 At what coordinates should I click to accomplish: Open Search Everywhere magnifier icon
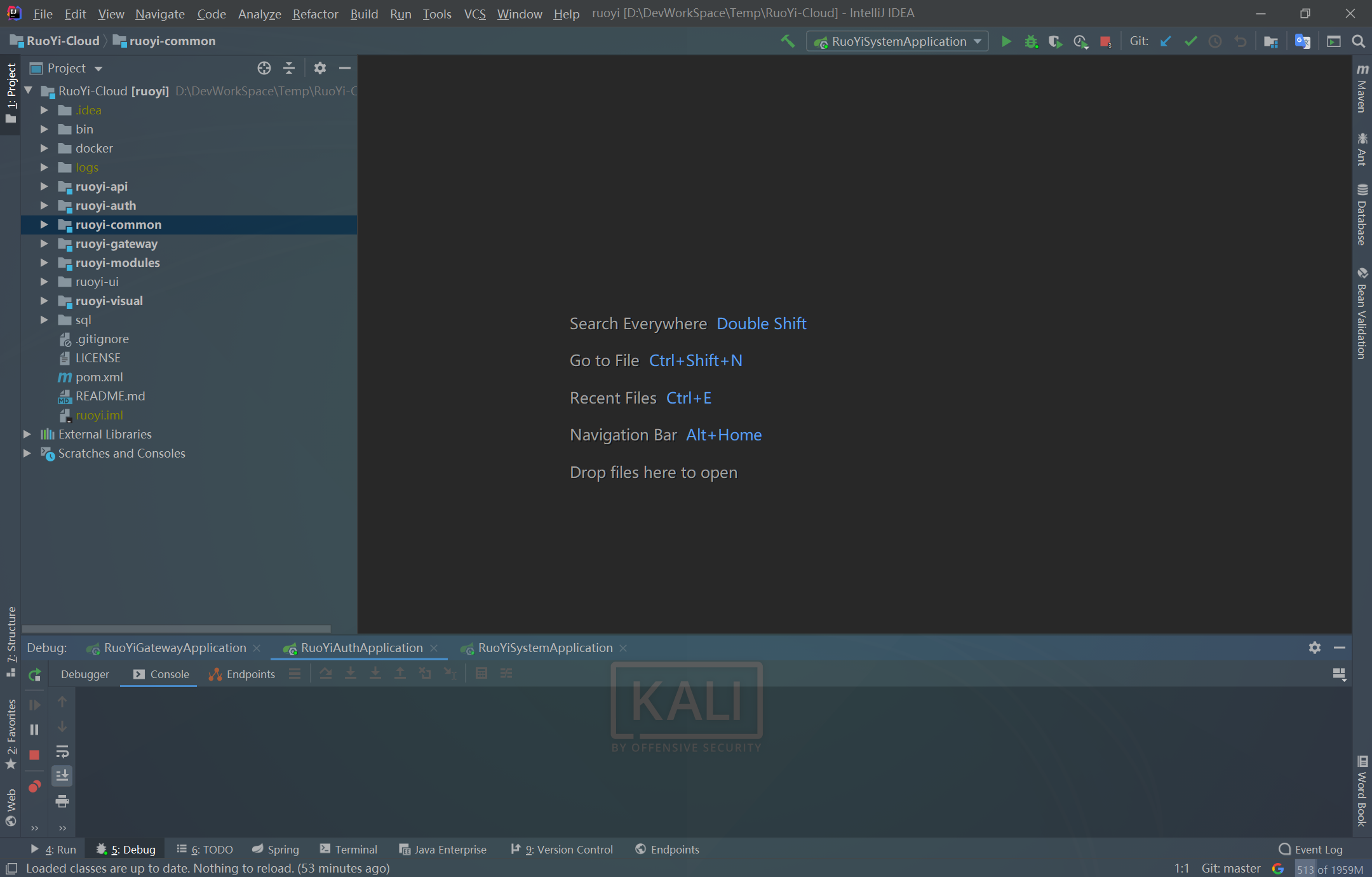click(x=1358, y=42)
